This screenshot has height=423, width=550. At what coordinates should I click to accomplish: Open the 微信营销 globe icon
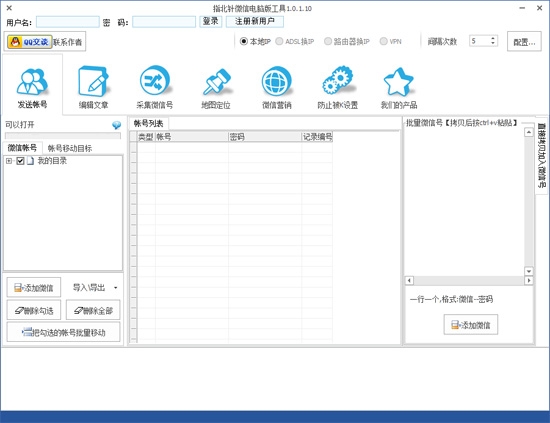pos(277,81)
